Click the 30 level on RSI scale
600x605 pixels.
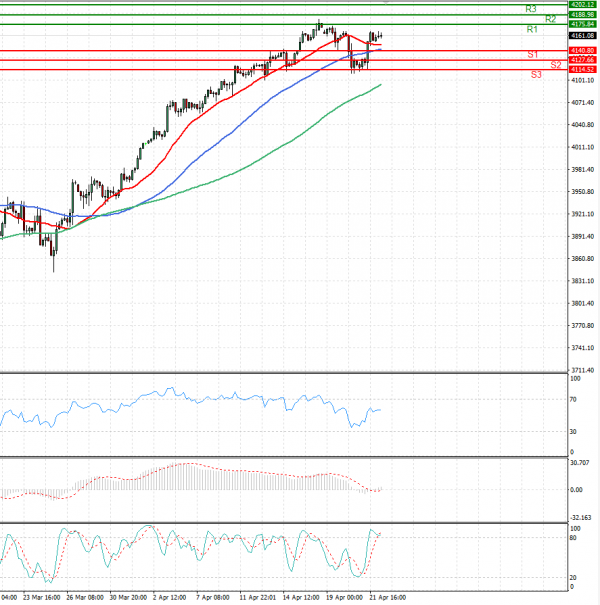(573, 432)
